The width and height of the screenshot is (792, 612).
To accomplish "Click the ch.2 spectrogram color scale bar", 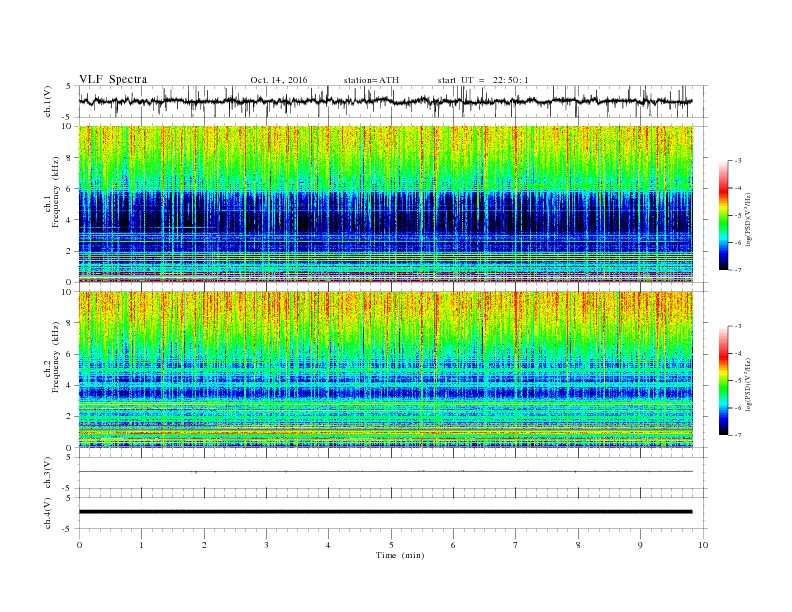I will click(723, 380).
